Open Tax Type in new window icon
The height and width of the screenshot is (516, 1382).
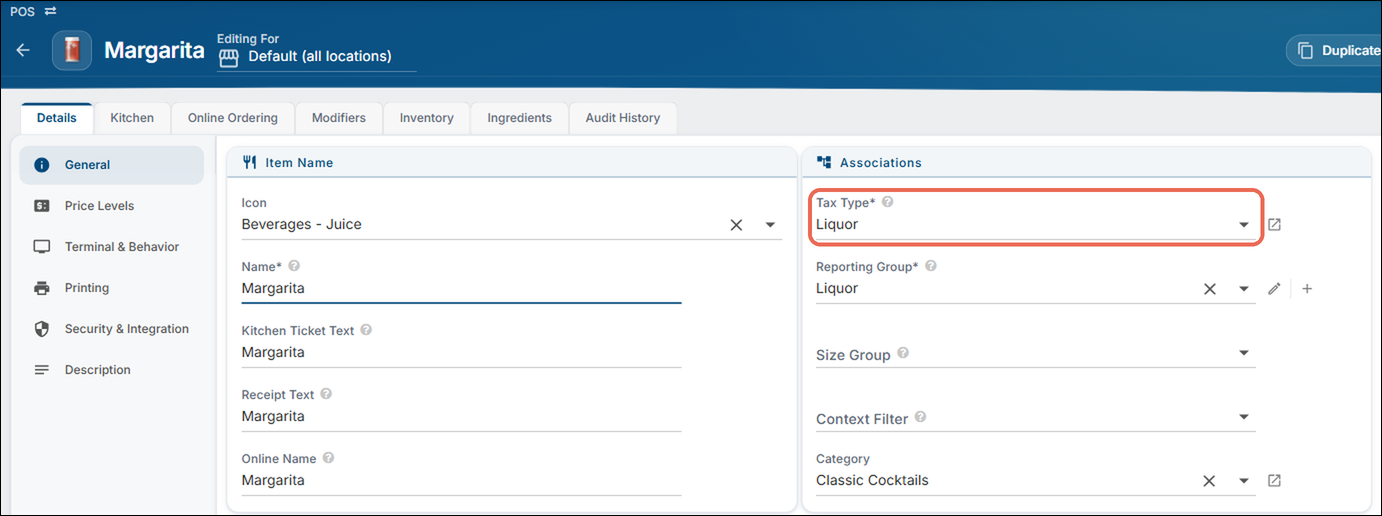pos(1274,225)
